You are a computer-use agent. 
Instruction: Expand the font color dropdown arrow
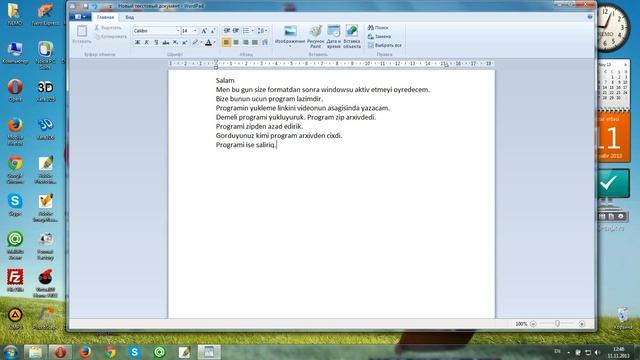tap(215, 42)
